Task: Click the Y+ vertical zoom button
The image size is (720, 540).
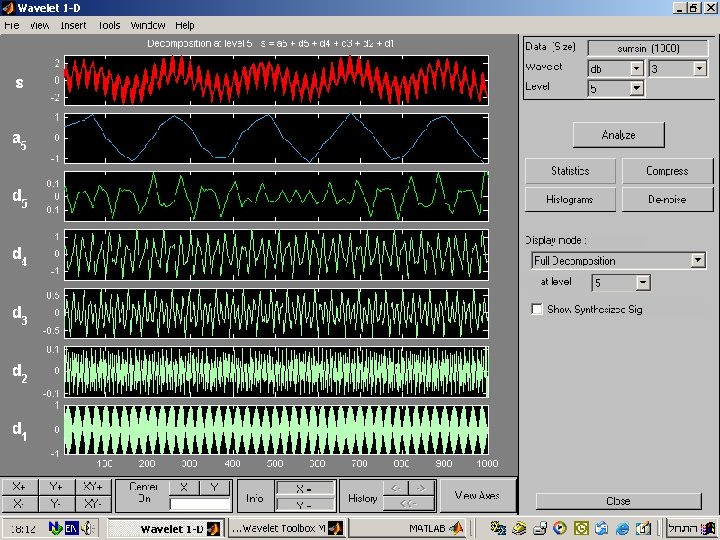Action: point(56,487)
